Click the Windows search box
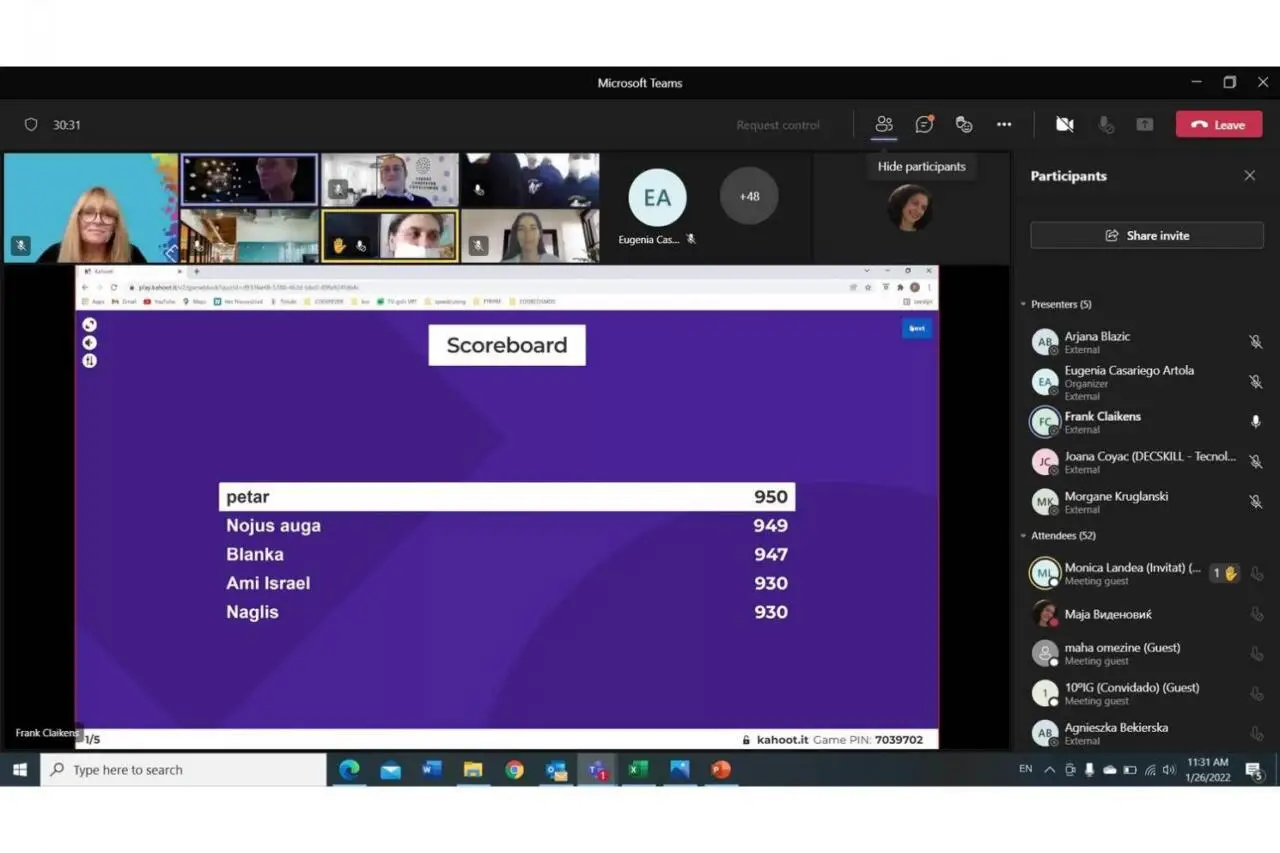Viewport: 1280px width, 853px height. click(183, 769)
